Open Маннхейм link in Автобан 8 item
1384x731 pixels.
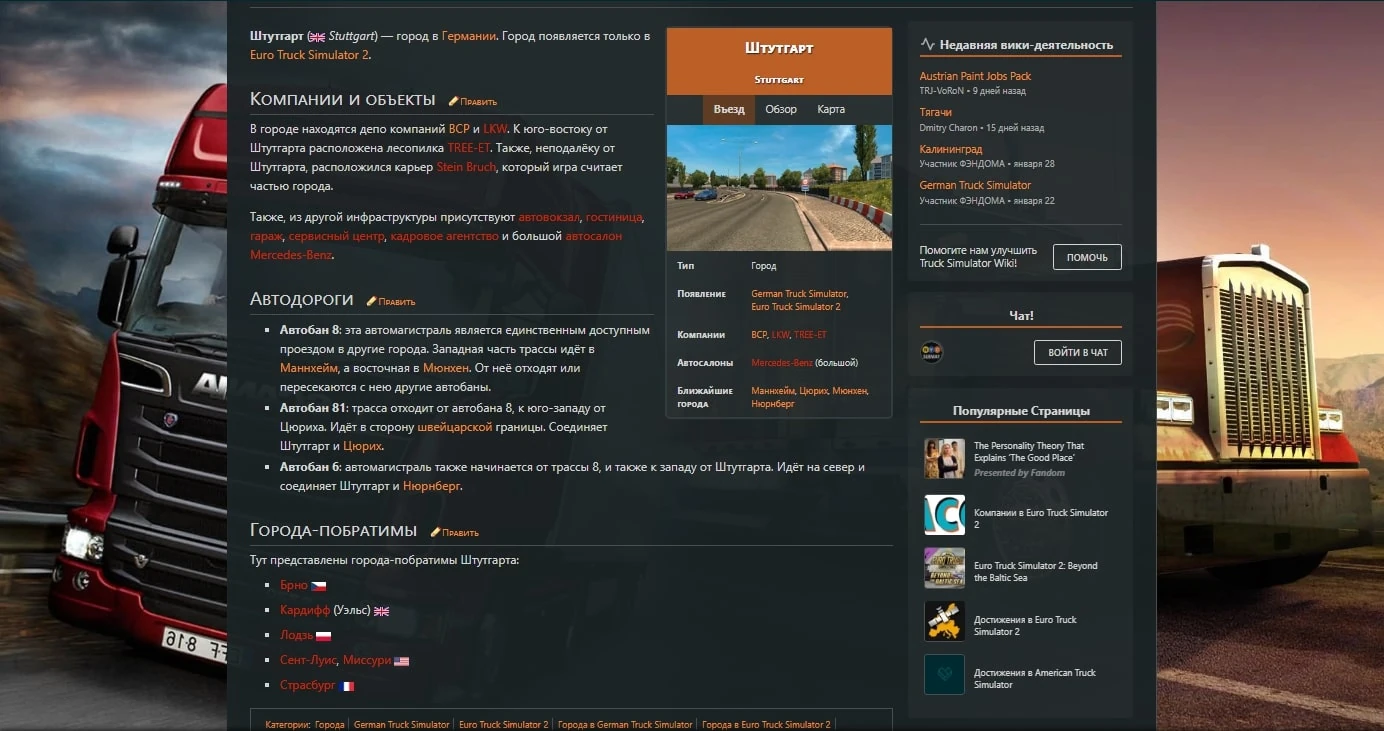(x=309, y=368)
